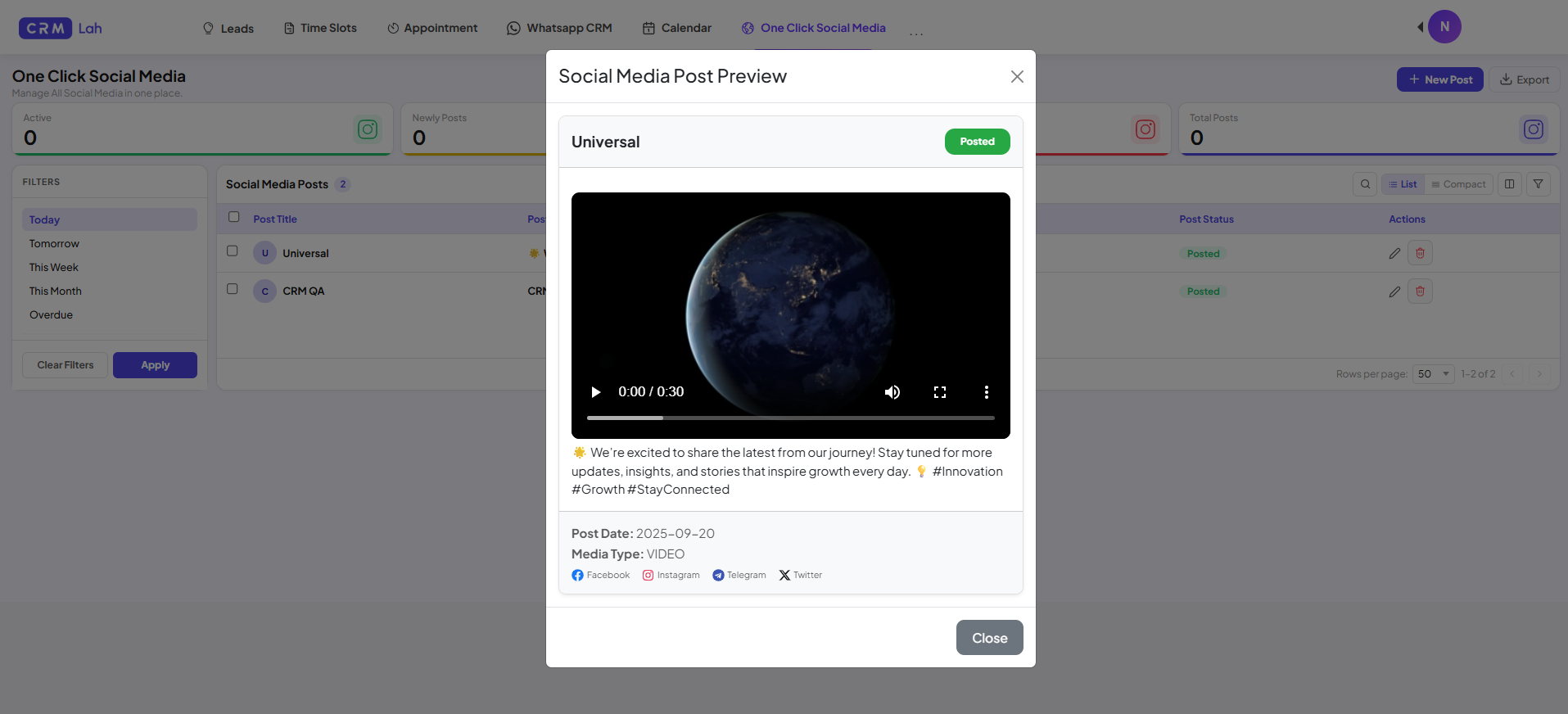Filter posts by Tomorrow
Image resolution: width=1568 pixels, height=714 pixels.
[x=54, y=243]
